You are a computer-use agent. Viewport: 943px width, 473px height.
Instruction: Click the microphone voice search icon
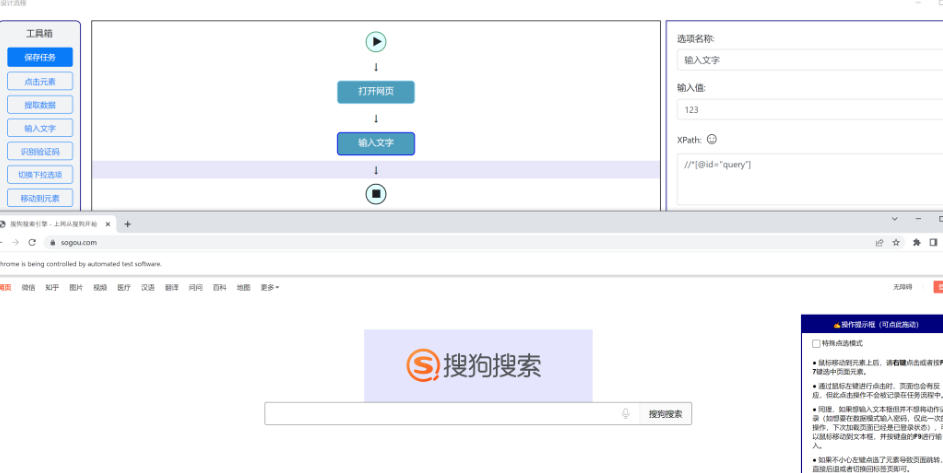point(625,413)
